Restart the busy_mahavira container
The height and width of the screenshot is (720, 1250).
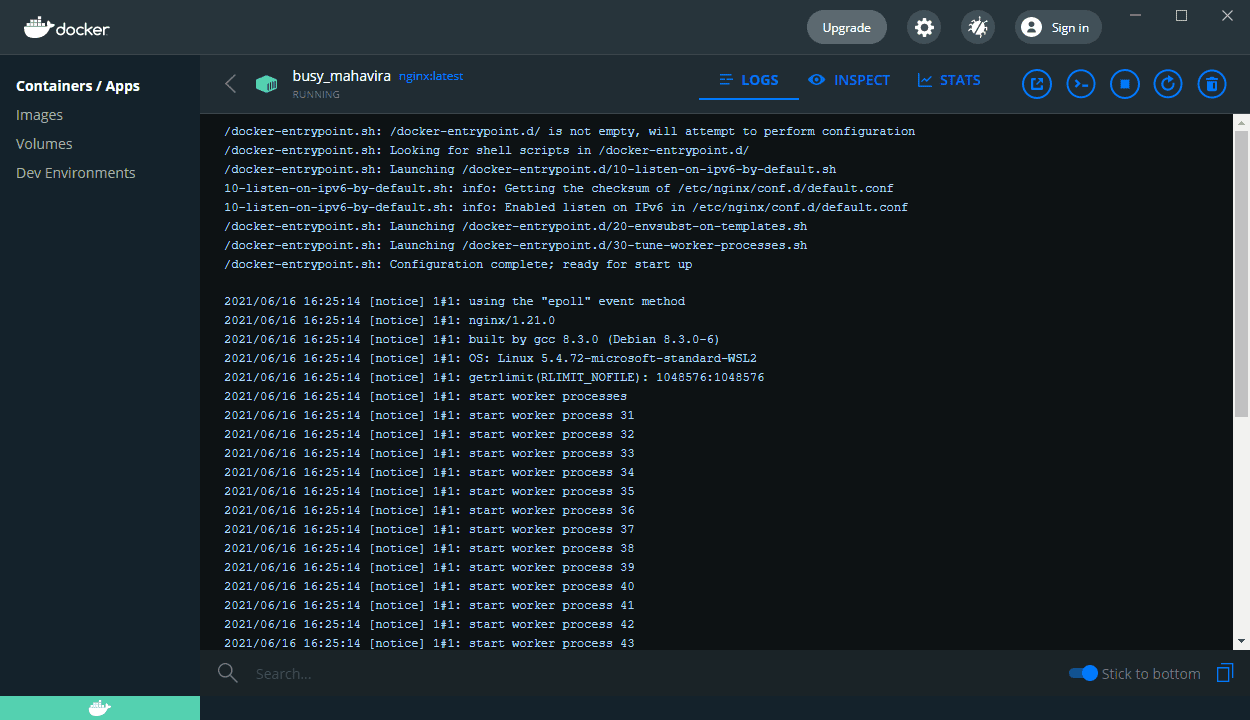1167,84
